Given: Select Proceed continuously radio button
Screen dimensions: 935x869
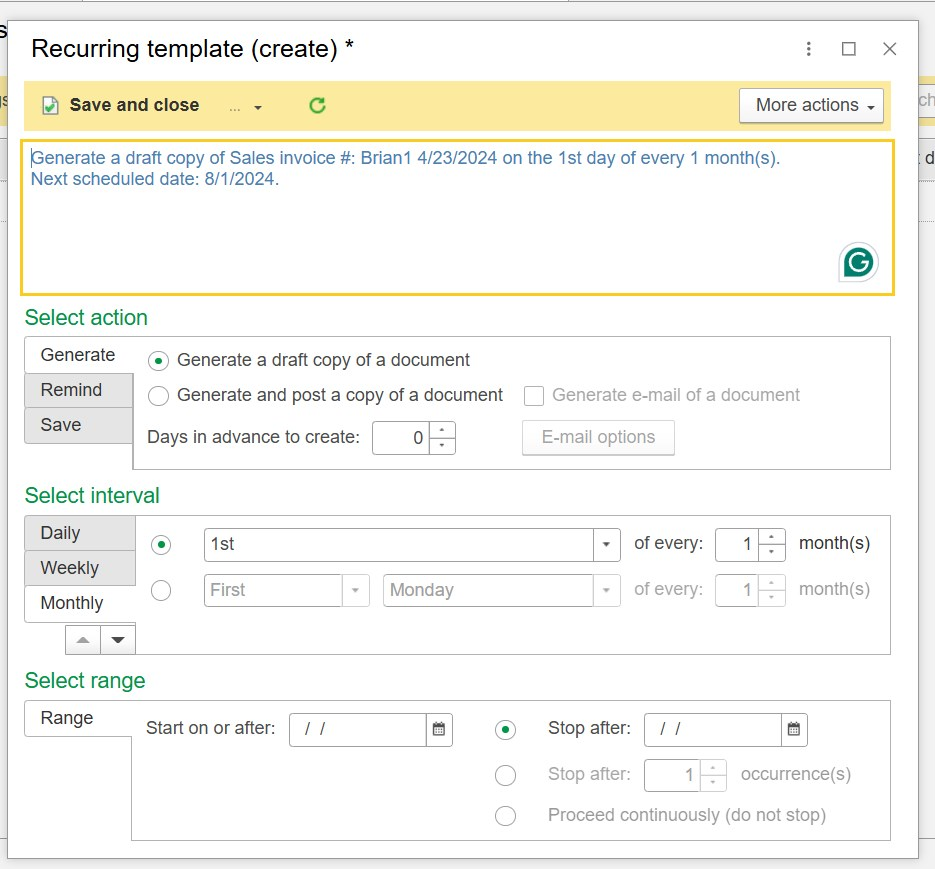Looking at the screenshot, I should (x=505, y=815).
